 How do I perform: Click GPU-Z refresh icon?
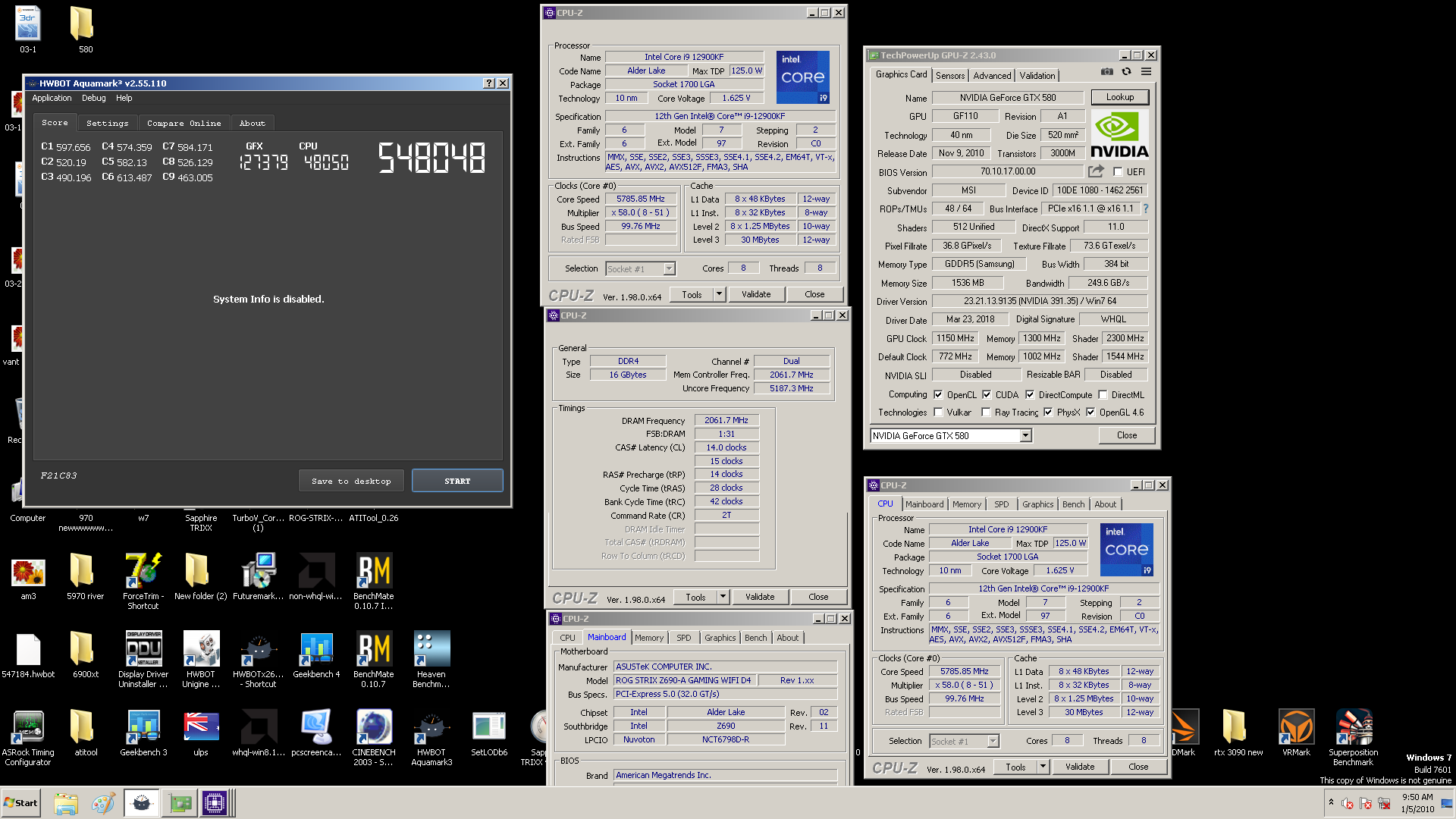tap(1127, 72)
